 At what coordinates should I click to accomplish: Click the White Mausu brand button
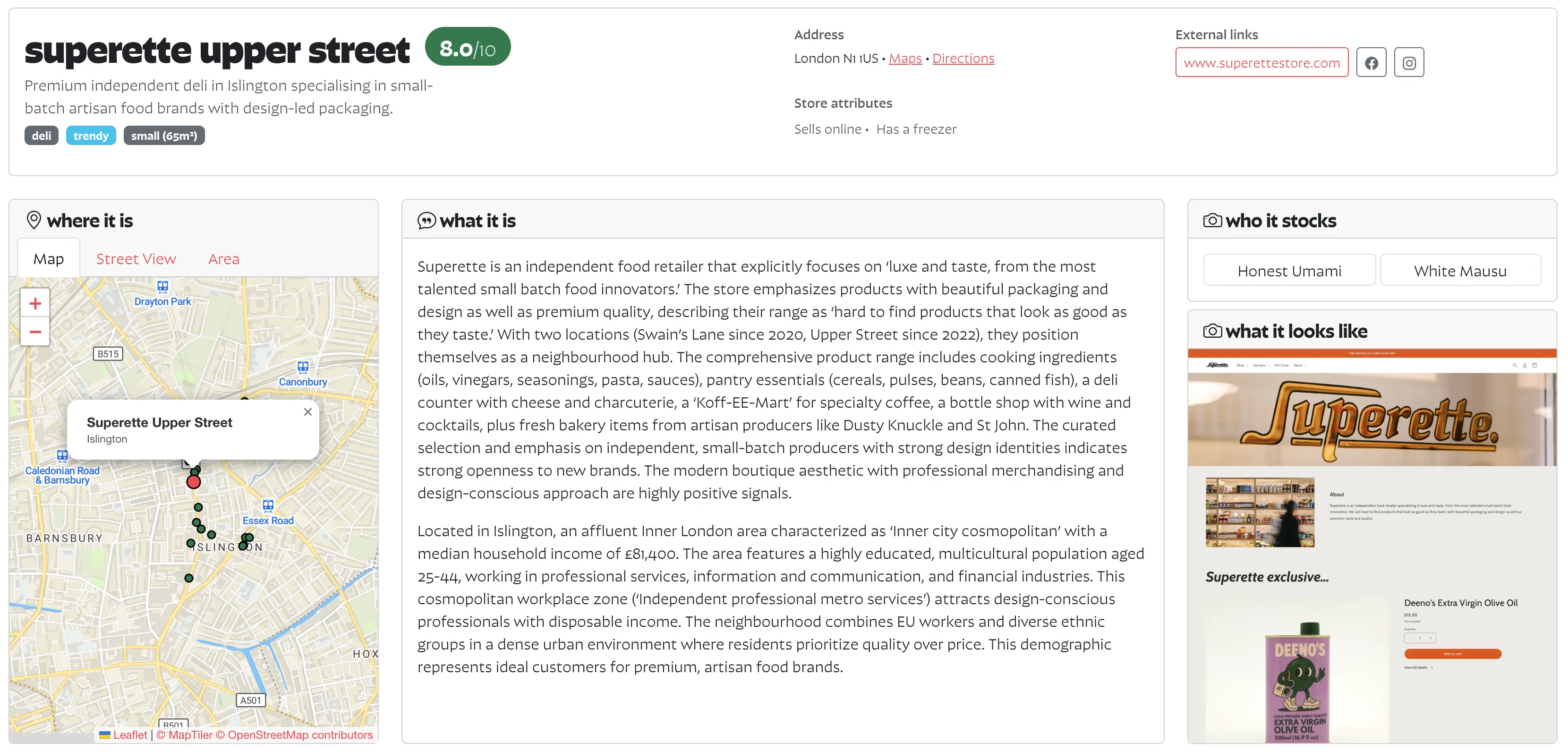pyautogui.click(x=1460, y=271)
